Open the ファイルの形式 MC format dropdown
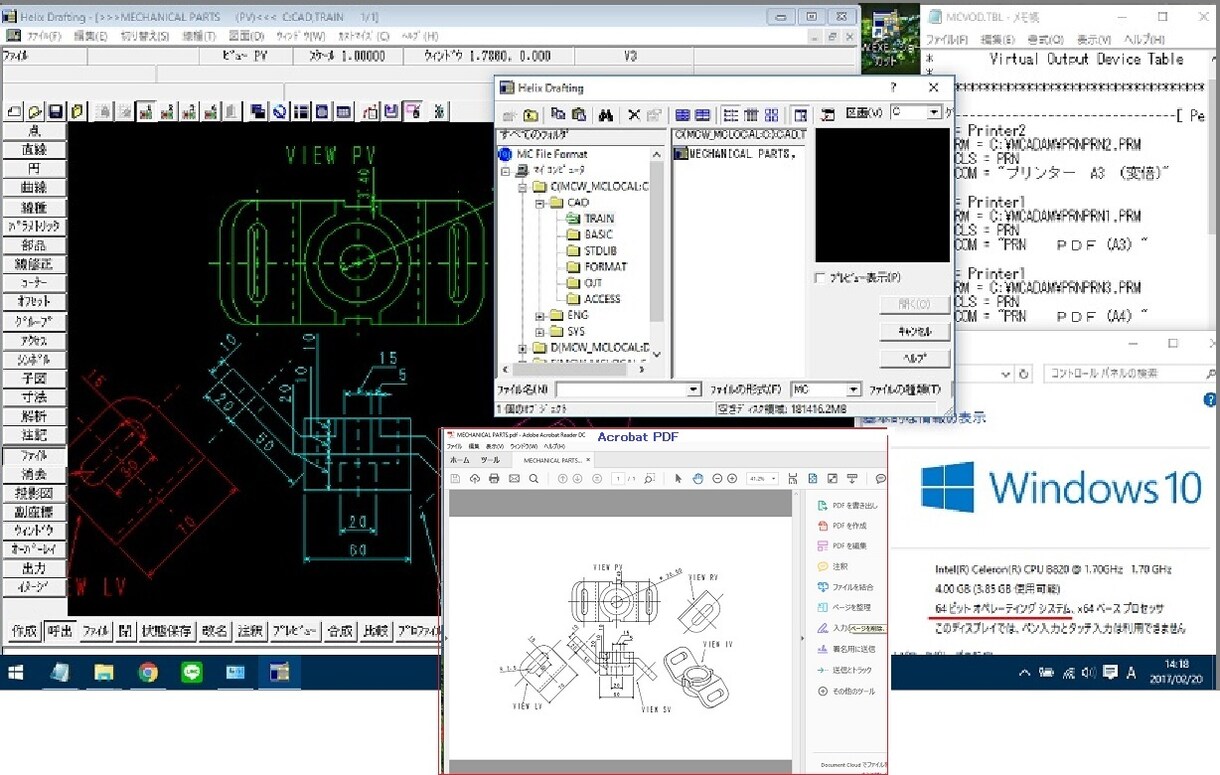This screenshot has width=1220, height=775. [853, 389]
